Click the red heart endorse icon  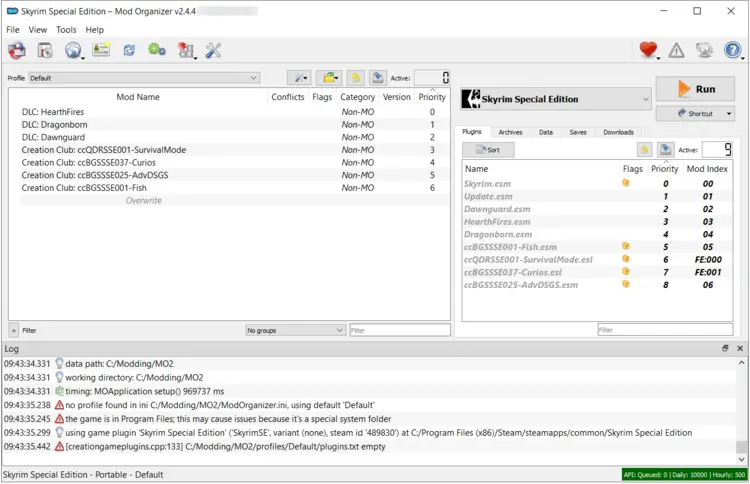(x=647, y=50)
